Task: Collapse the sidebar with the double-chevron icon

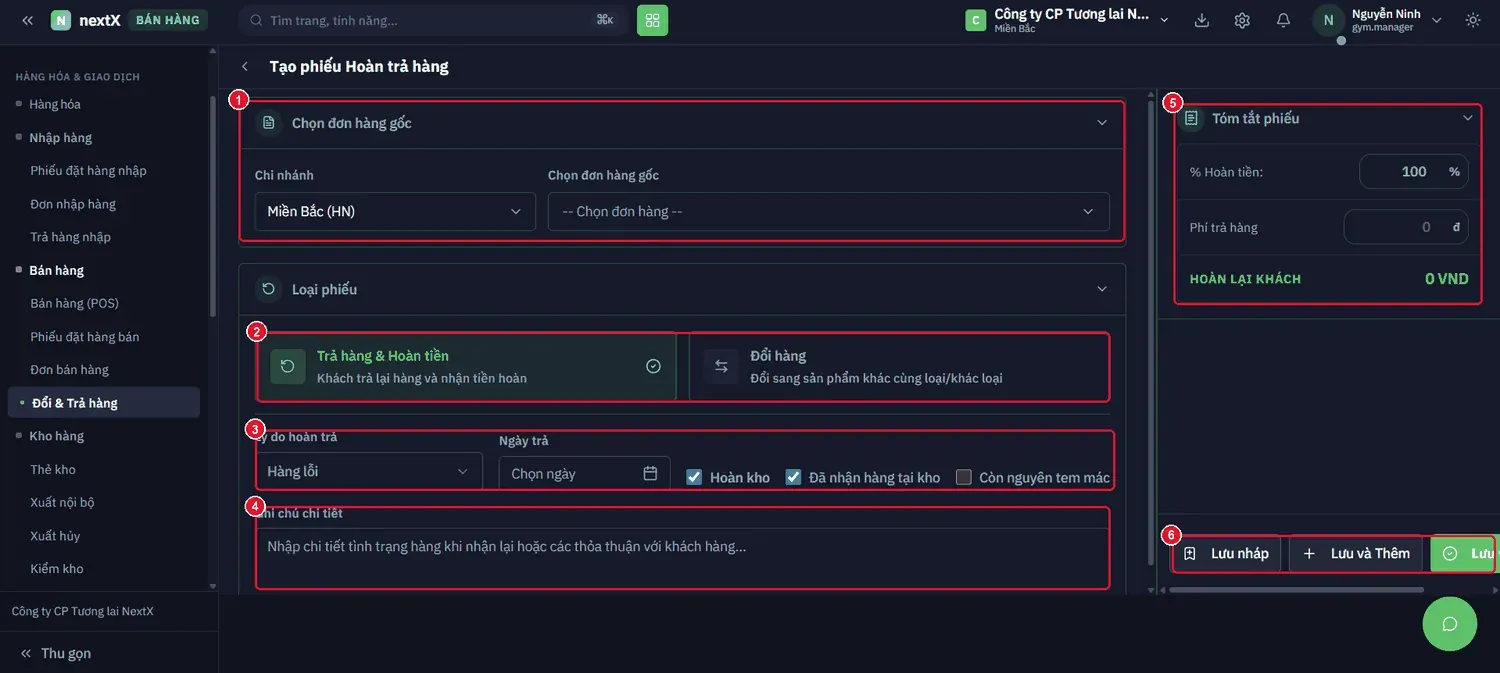Action: pos(27,20)
